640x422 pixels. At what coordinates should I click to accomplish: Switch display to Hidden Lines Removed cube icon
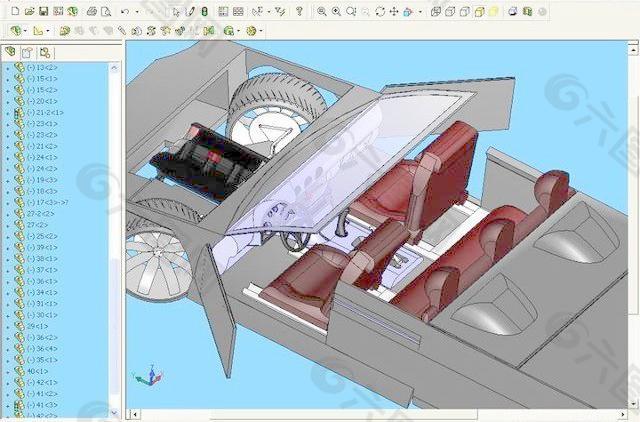(x=464, y=11)
